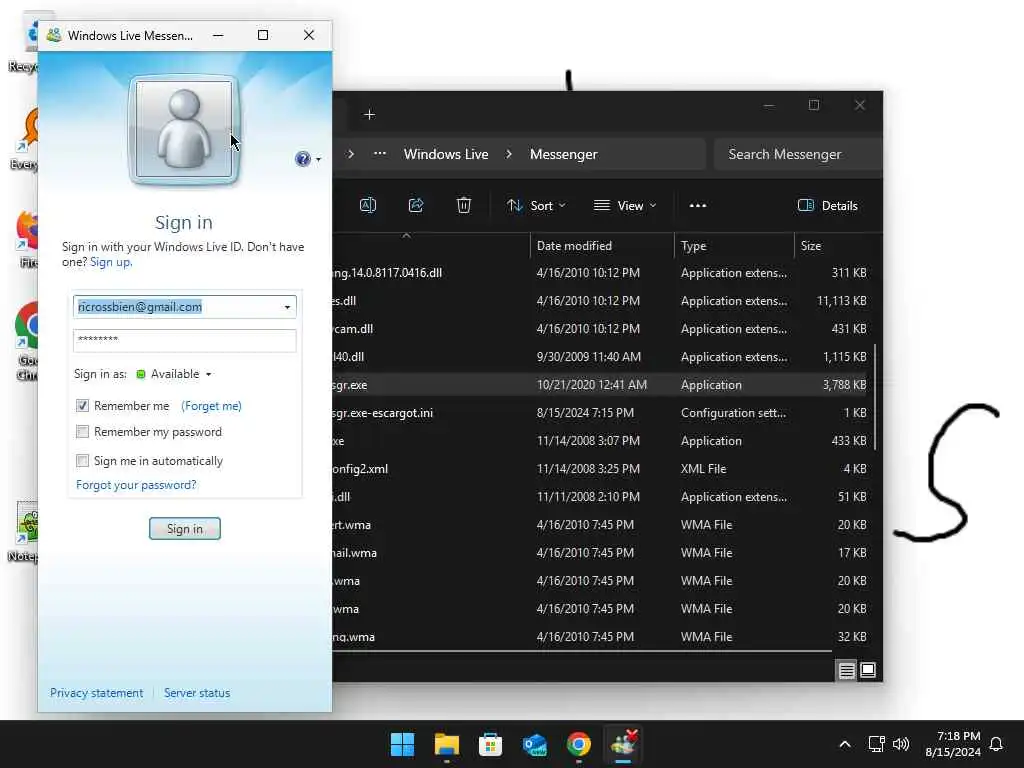Open the Privacy statement link

(96, 693)
